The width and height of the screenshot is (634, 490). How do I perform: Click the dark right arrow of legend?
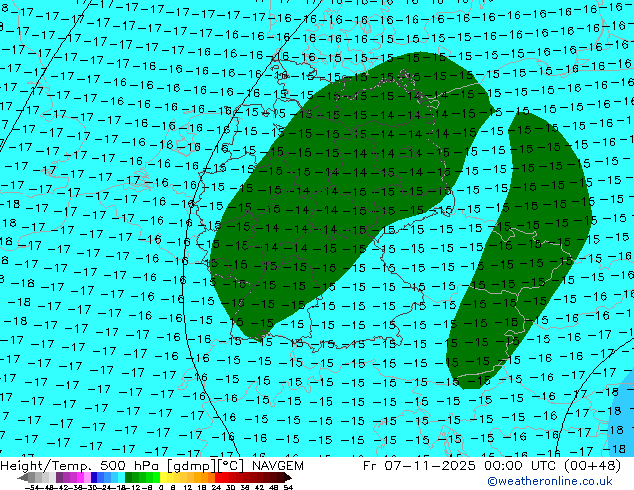(288, 477)
